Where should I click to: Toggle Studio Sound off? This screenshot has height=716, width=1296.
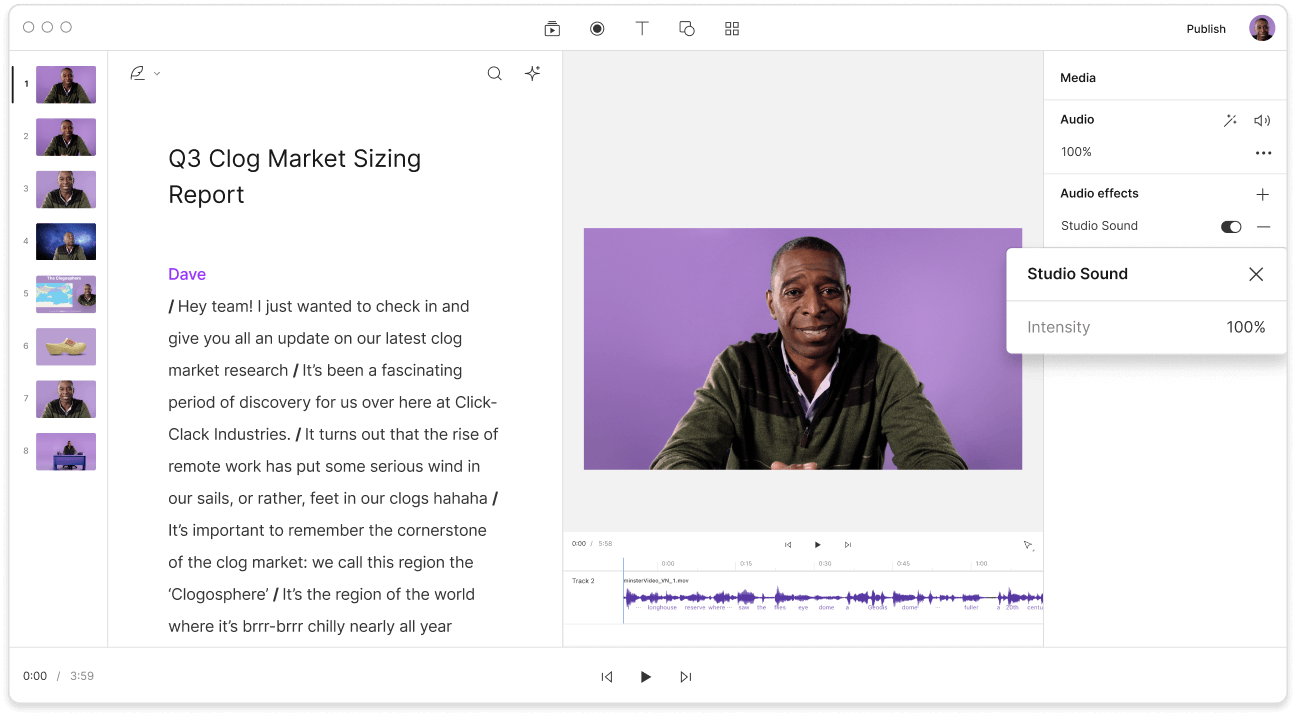[x=1230, y=226]
